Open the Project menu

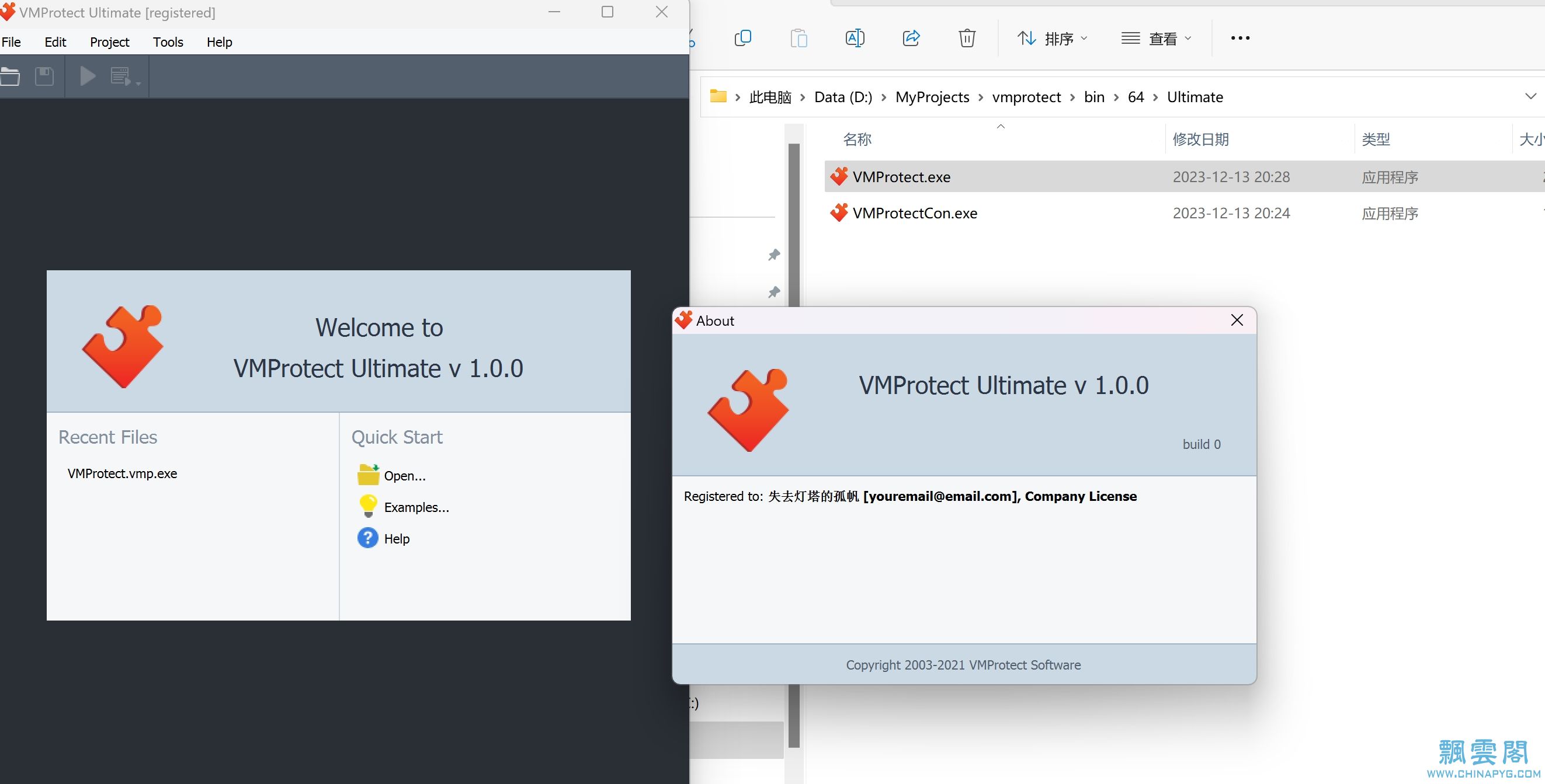tap(110, 42)
